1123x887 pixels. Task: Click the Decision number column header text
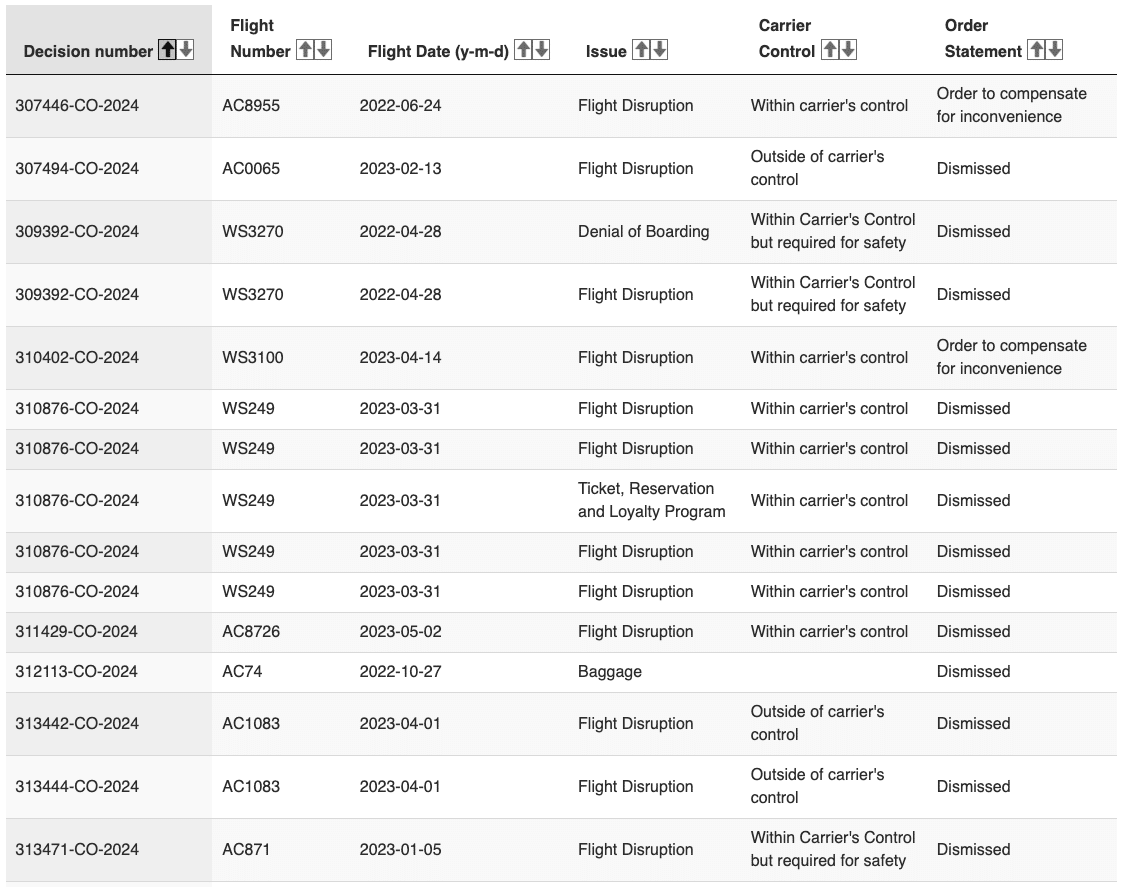click(88, 52)
